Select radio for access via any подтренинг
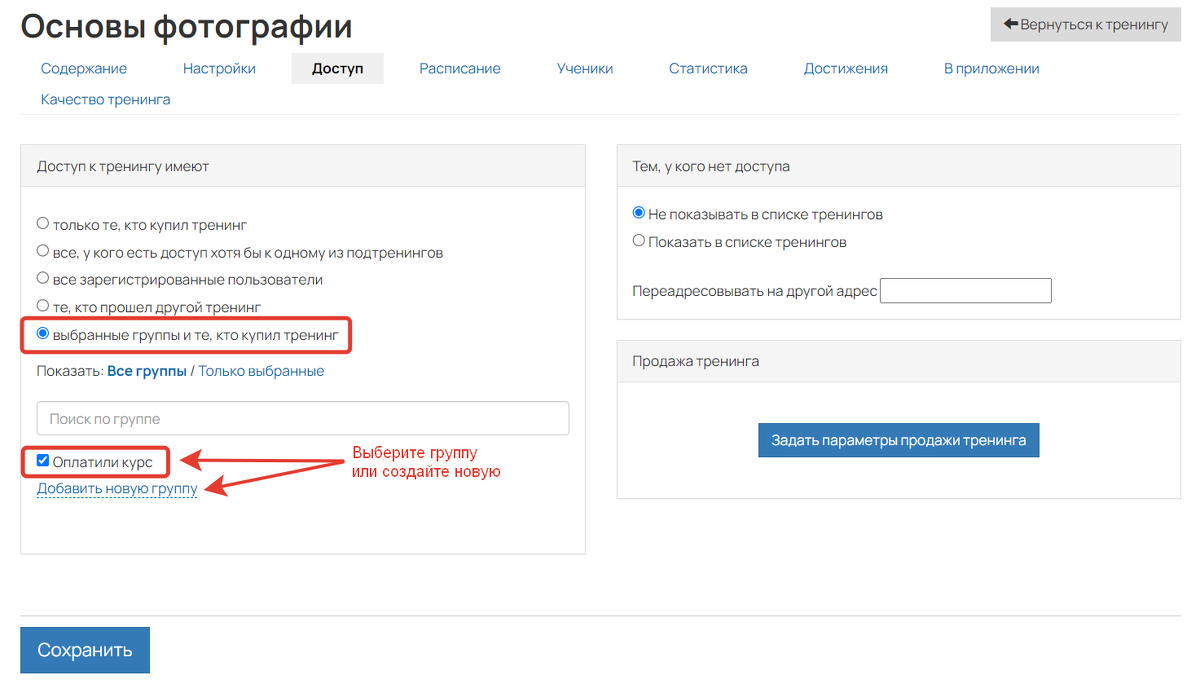 coord(42,251)
